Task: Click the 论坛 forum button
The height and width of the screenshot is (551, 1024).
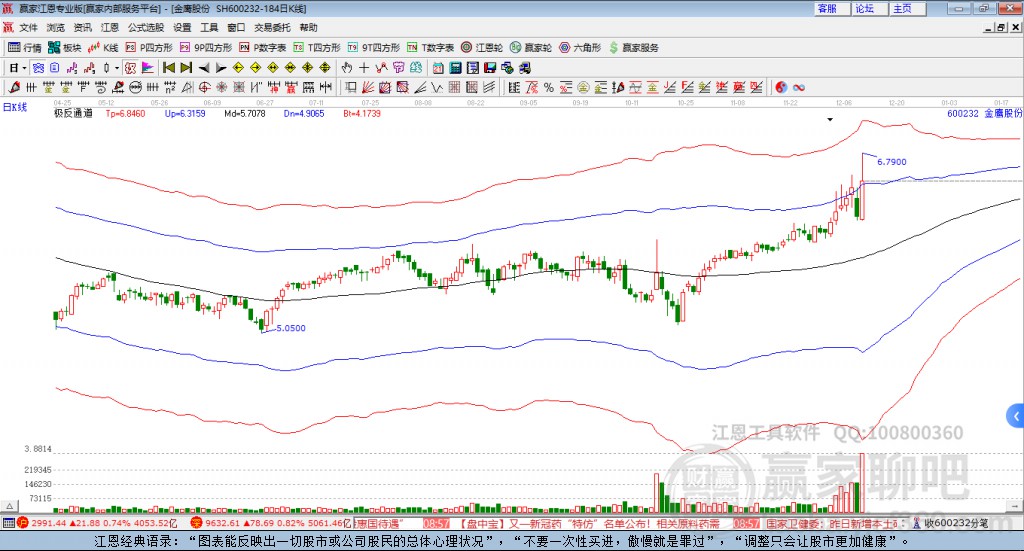Action: 869,8
